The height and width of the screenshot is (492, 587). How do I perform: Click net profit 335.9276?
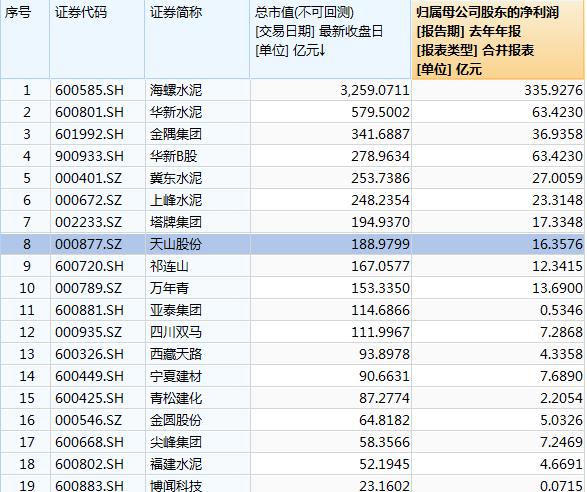553,90
